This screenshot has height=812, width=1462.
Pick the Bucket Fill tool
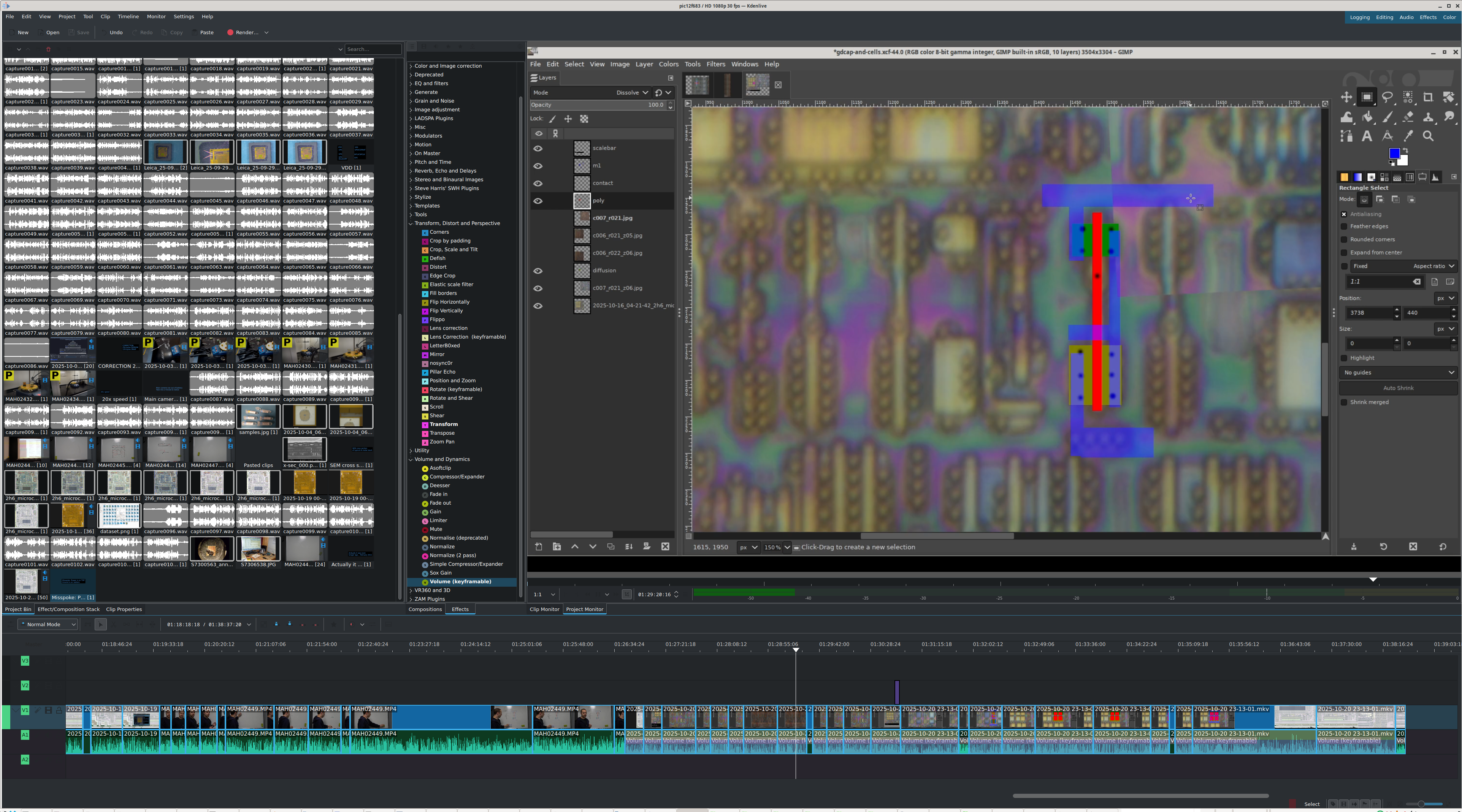click(1367, 117)
